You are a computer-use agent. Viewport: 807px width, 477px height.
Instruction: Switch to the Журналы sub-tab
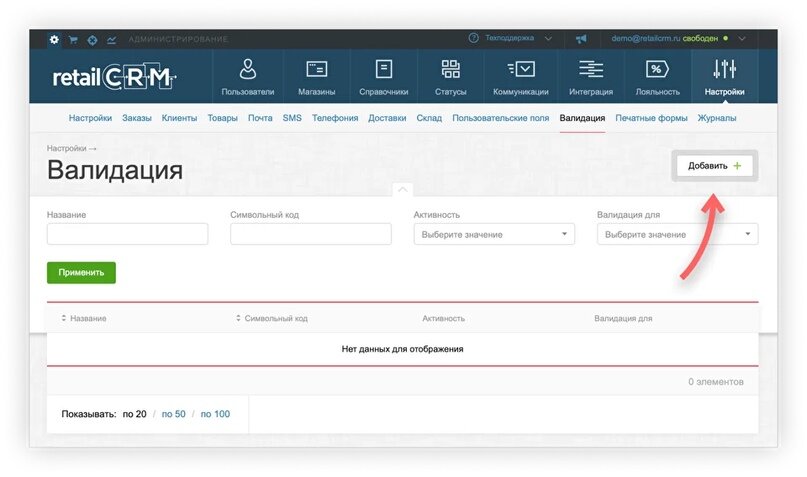click(x=717, y=118)
